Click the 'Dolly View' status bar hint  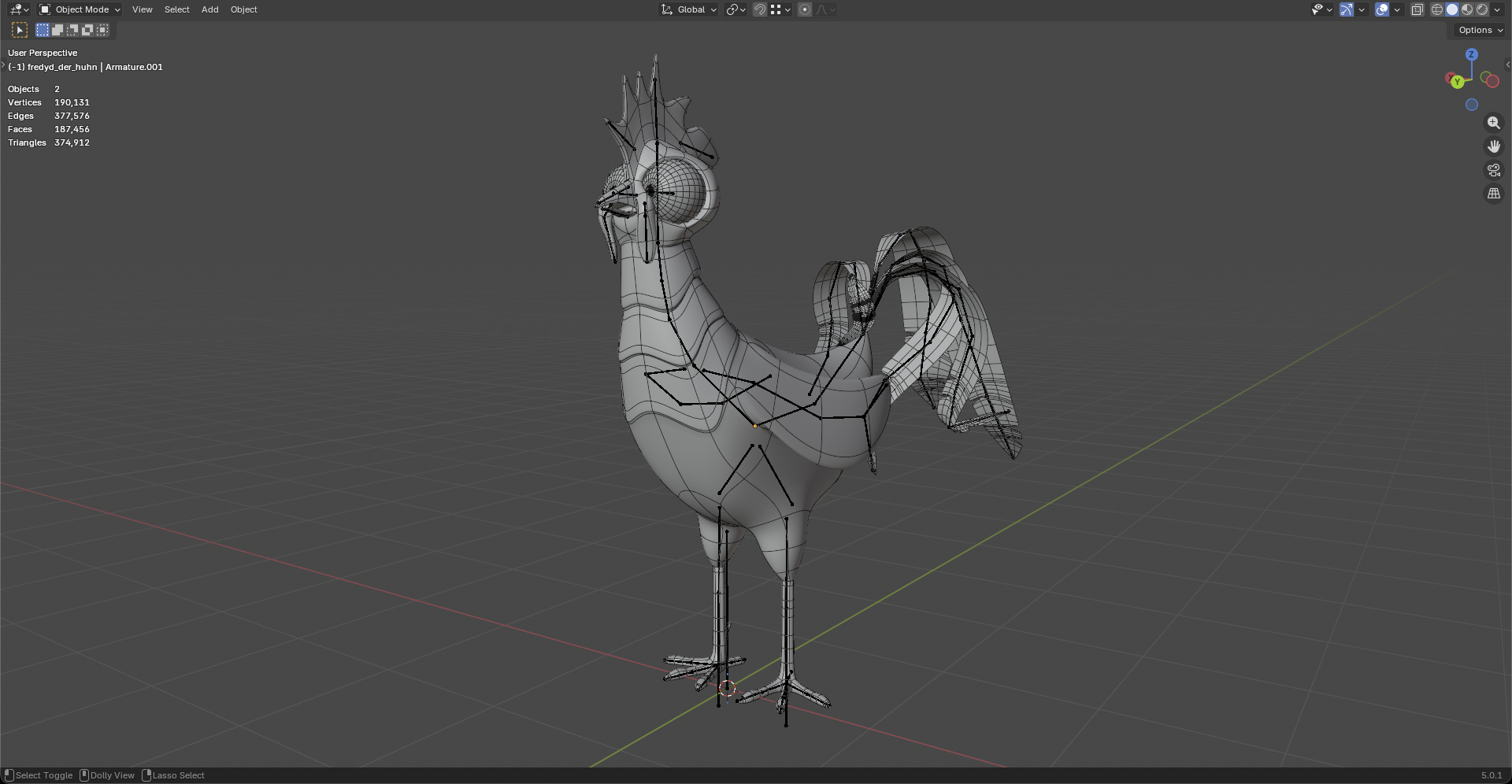[113, 775]
